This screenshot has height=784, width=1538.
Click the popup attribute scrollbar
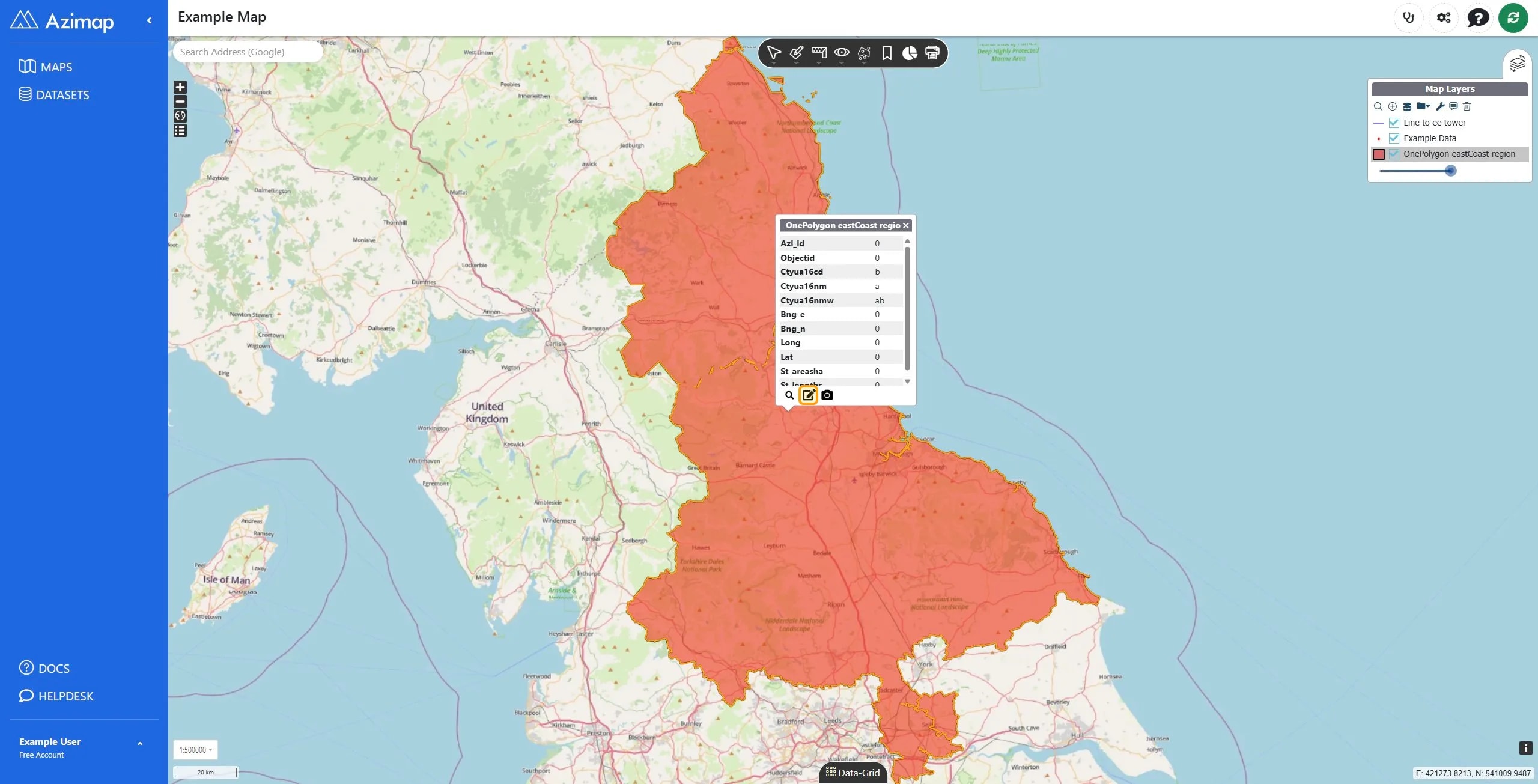pos(907,308)
